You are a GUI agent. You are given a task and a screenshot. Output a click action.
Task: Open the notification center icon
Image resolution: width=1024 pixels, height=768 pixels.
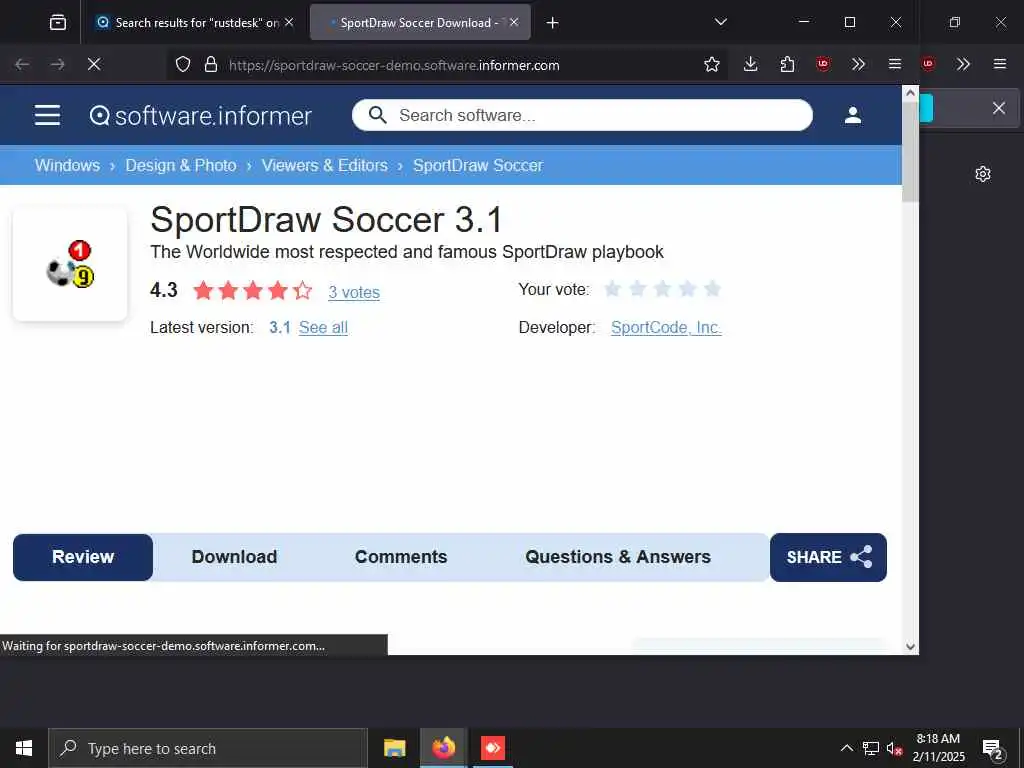[x=993, y=749]
